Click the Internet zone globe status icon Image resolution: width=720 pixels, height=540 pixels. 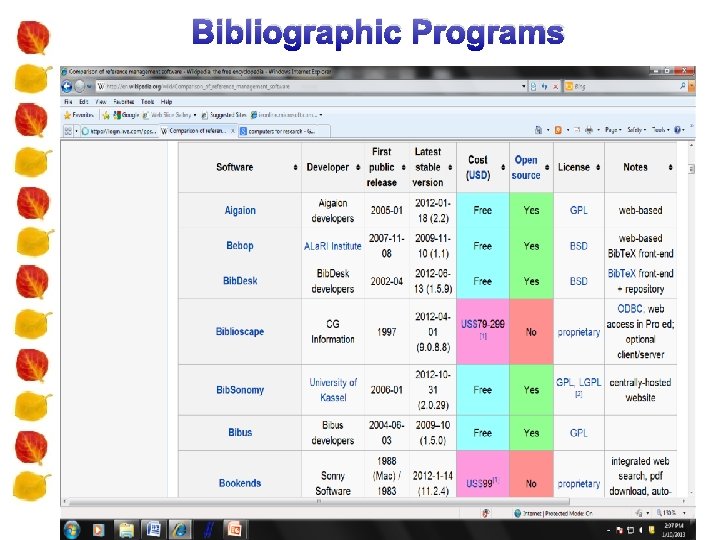(x=518, y=513)
